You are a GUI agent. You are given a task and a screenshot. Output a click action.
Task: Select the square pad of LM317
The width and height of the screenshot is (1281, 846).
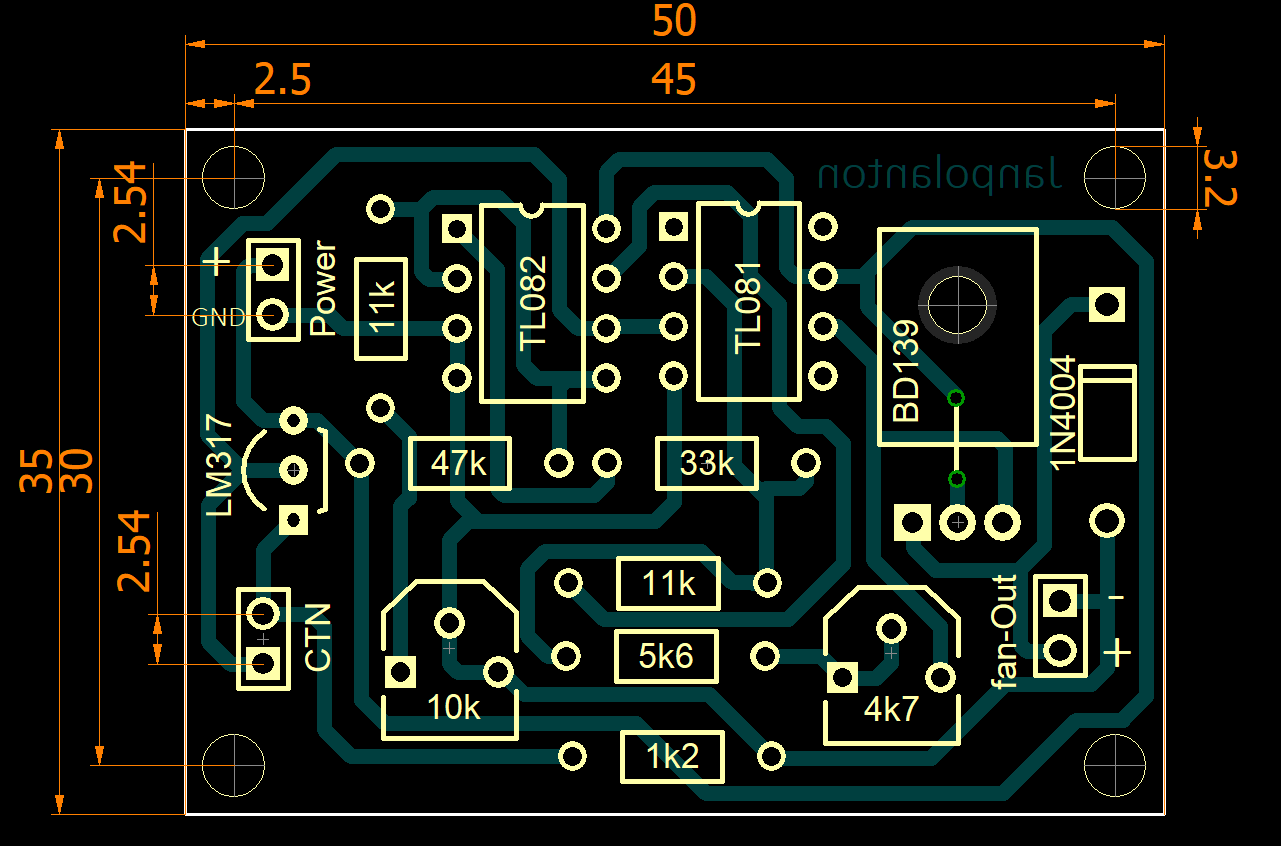point(293,519)
